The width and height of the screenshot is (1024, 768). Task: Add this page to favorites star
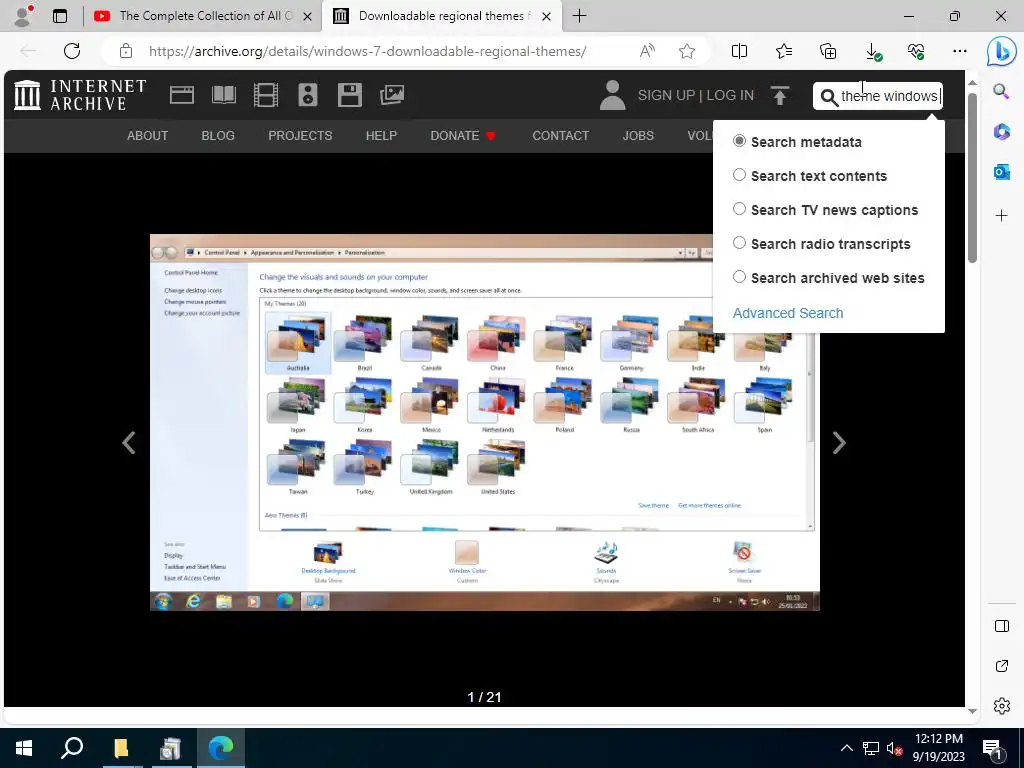(x=686, y=51)
